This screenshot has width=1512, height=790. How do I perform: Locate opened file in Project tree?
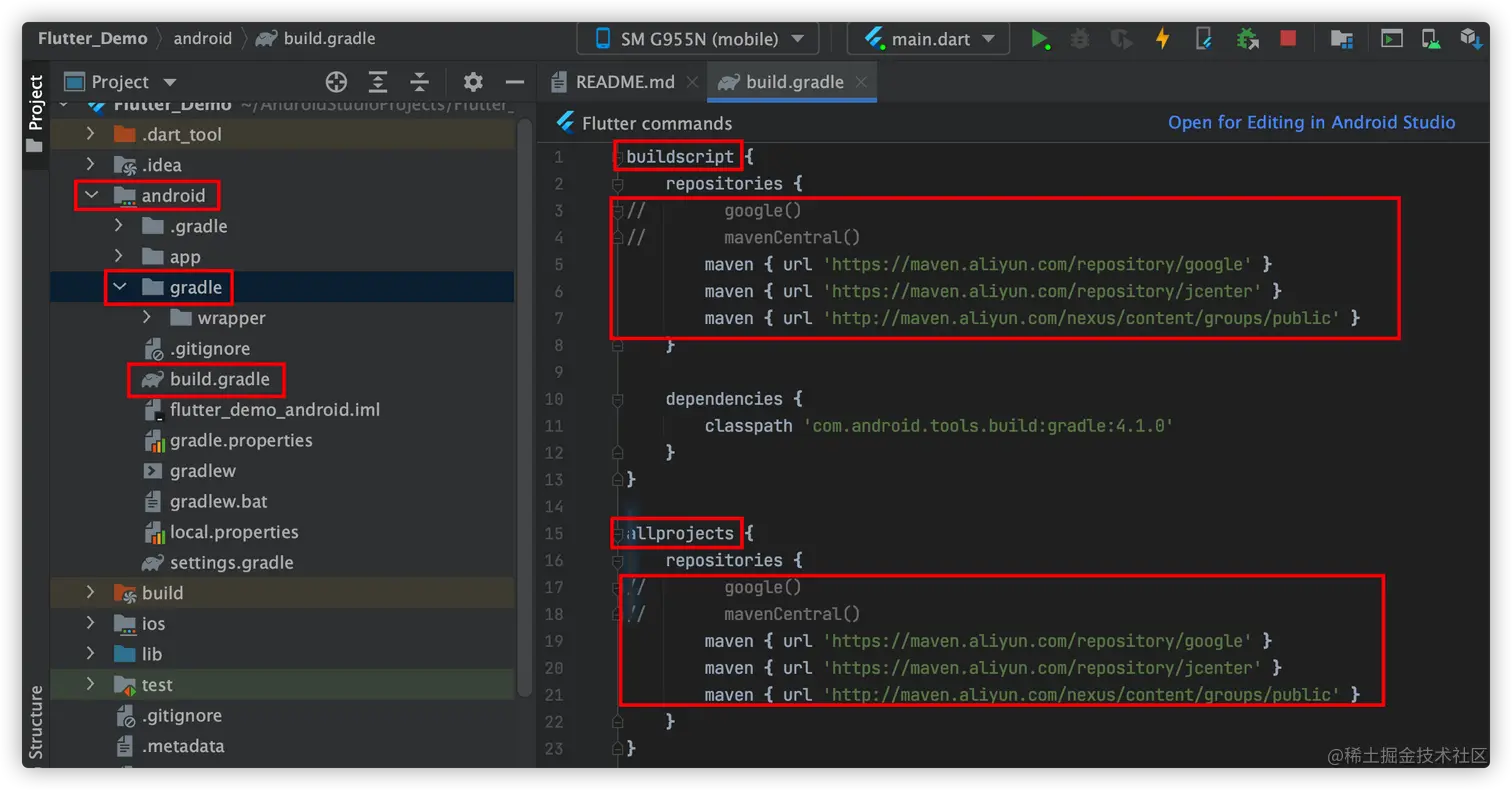(x=336, y=82)
